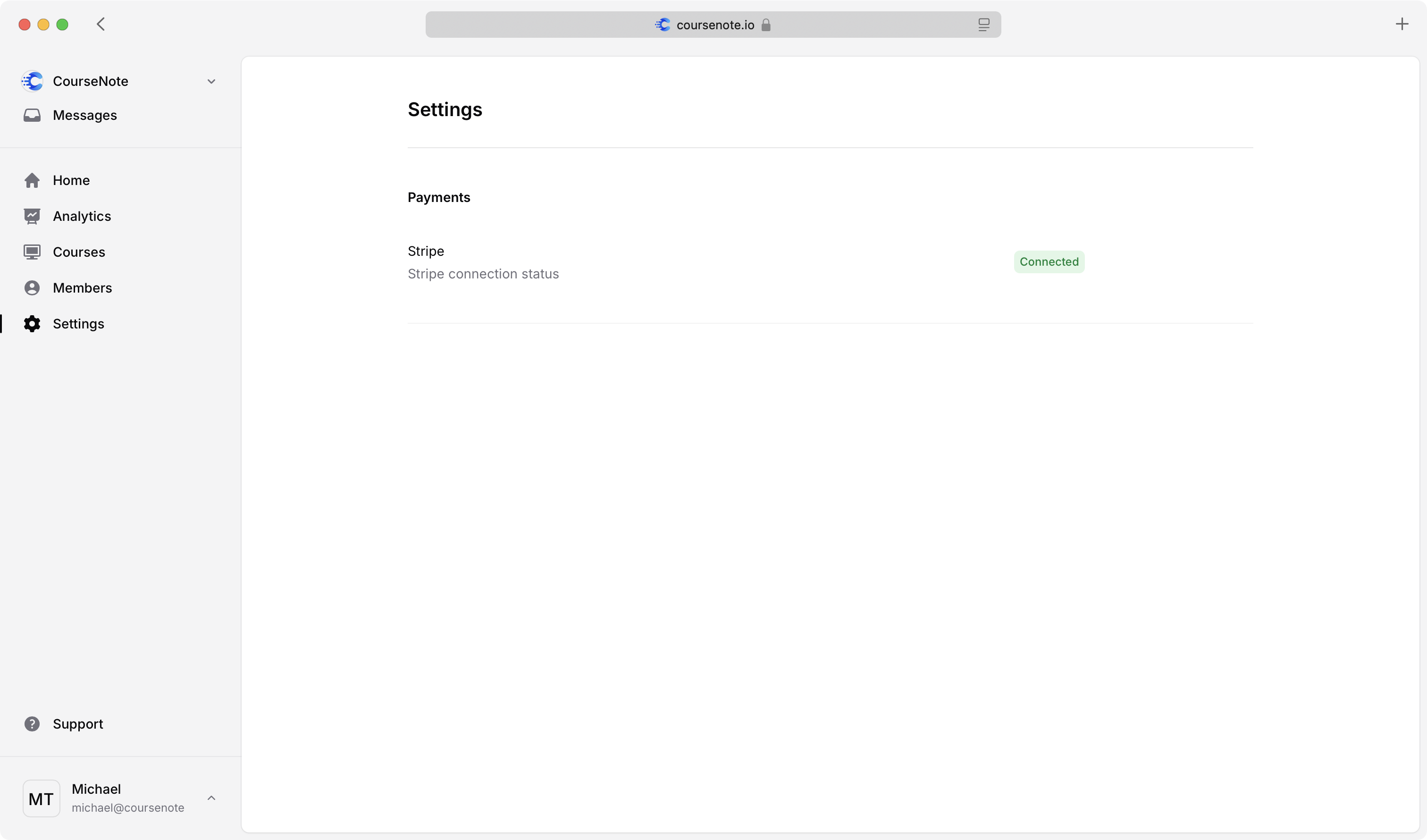
Task: Click the Connected Stripe status badge
Action: (1049, 262)
